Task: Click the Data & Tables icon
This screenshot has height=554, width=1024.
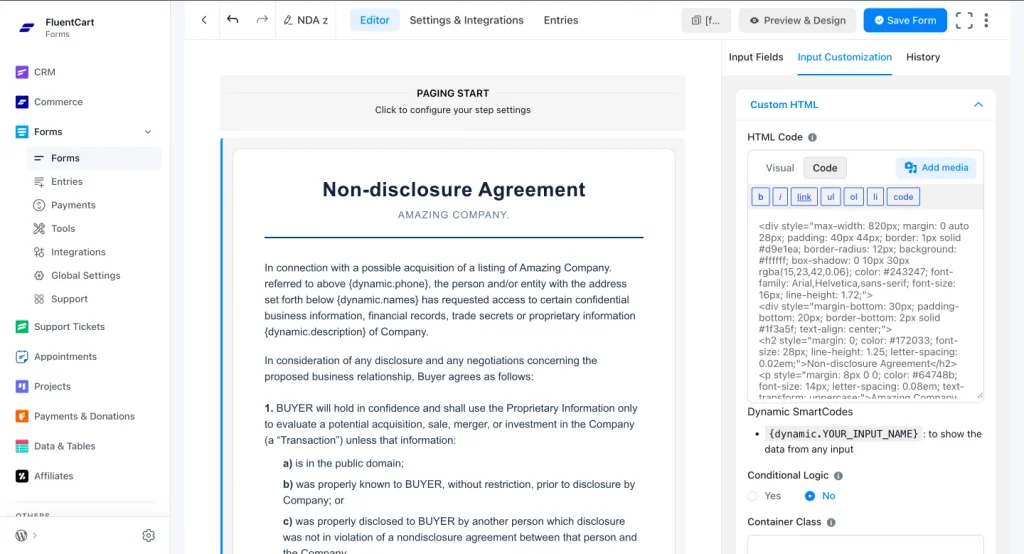Action: 22,446
